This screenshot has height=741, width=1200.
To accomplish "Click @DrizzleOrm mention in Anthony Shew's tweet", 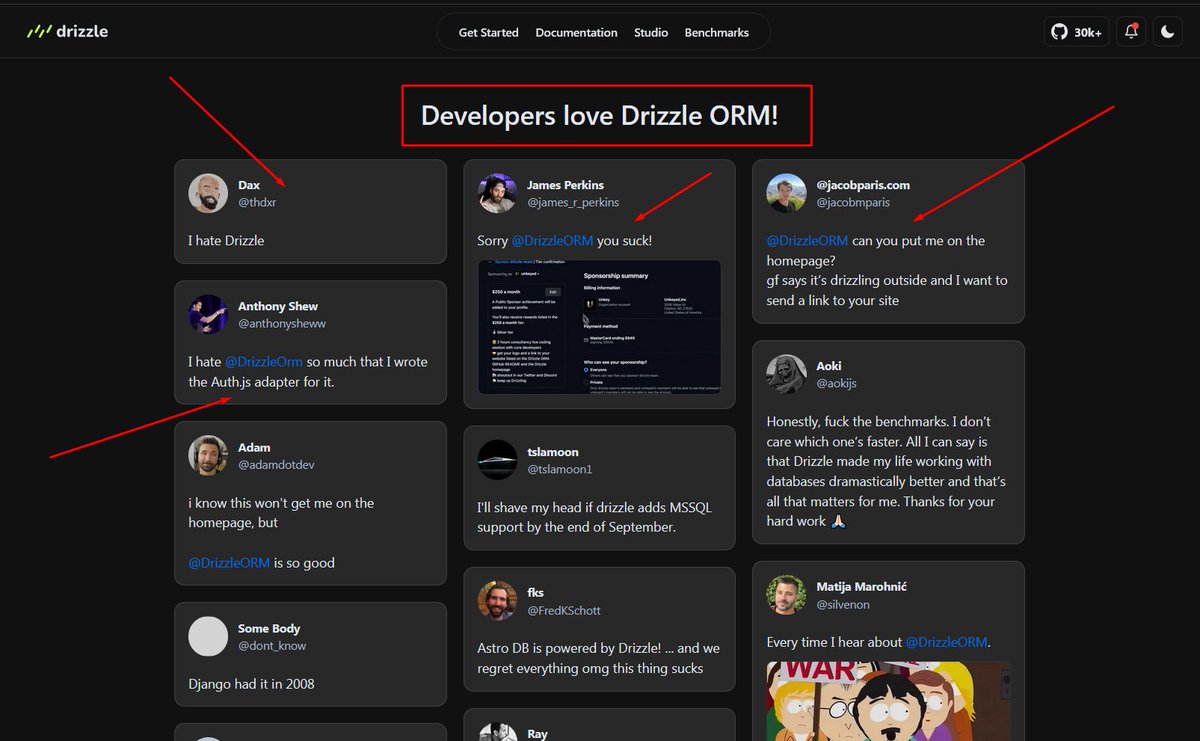I will pos(264,362).
